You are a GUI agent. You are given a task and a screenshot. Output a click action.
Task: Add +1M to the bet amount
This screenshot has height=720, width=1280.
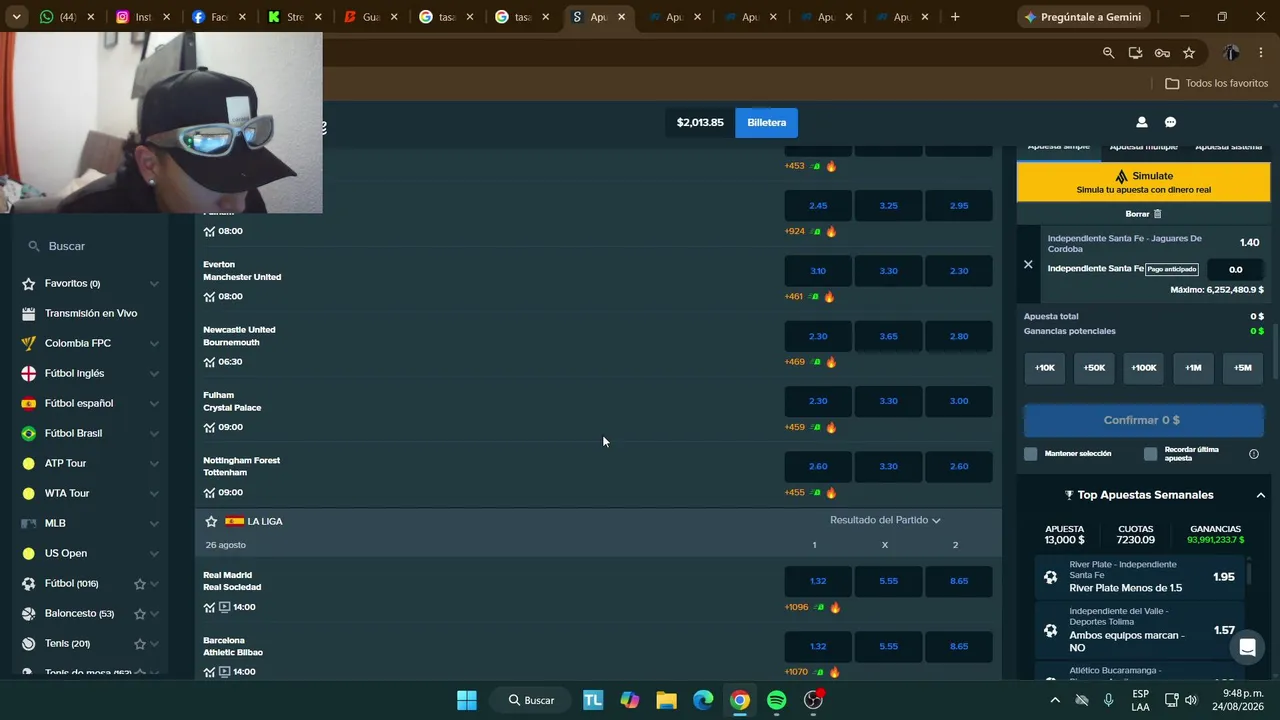(x=1193, y=368)
